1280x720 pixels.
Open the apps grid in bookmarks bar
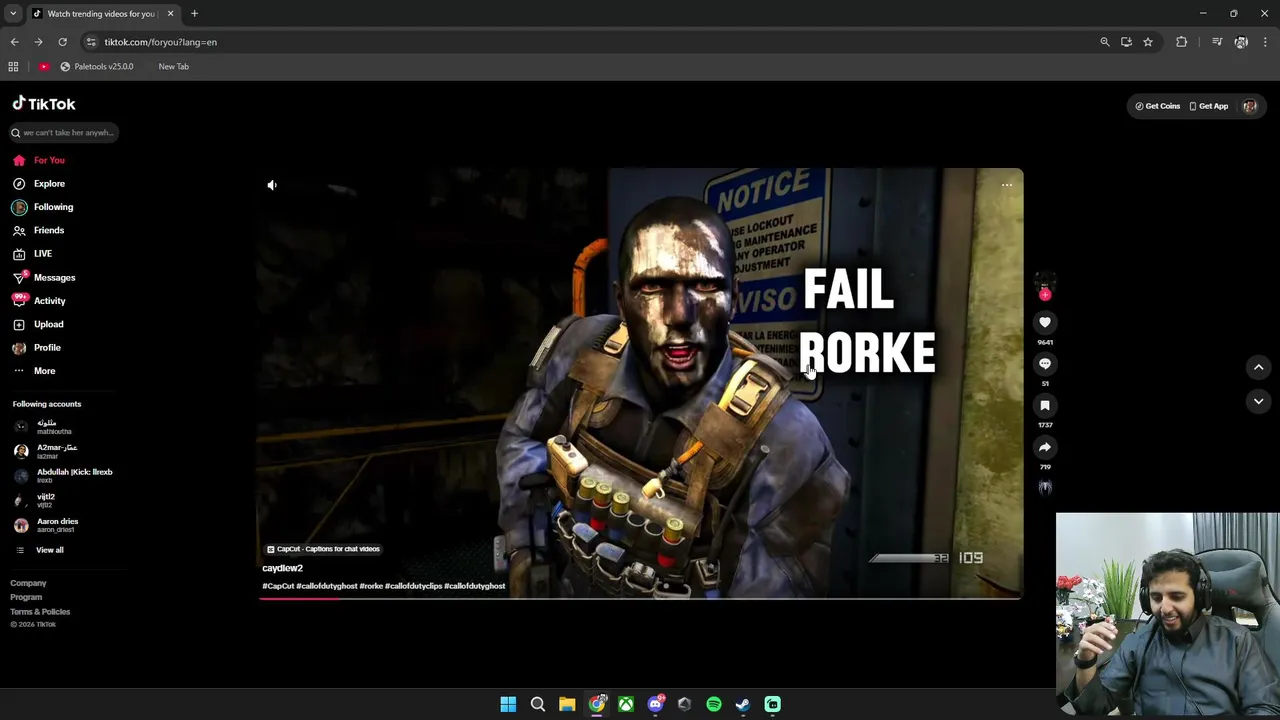click(x=13, y=67)
